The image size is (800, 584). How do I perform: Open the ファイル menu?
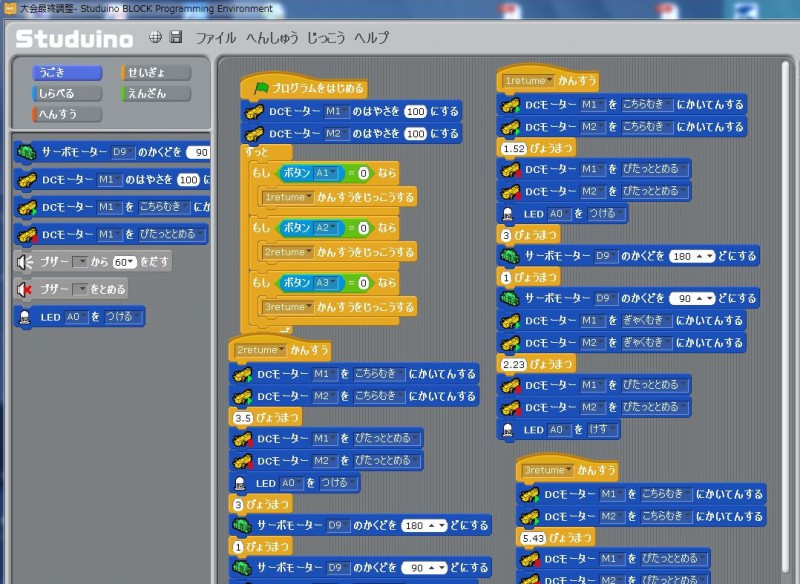pyautogui.click(x=216, y=38)
